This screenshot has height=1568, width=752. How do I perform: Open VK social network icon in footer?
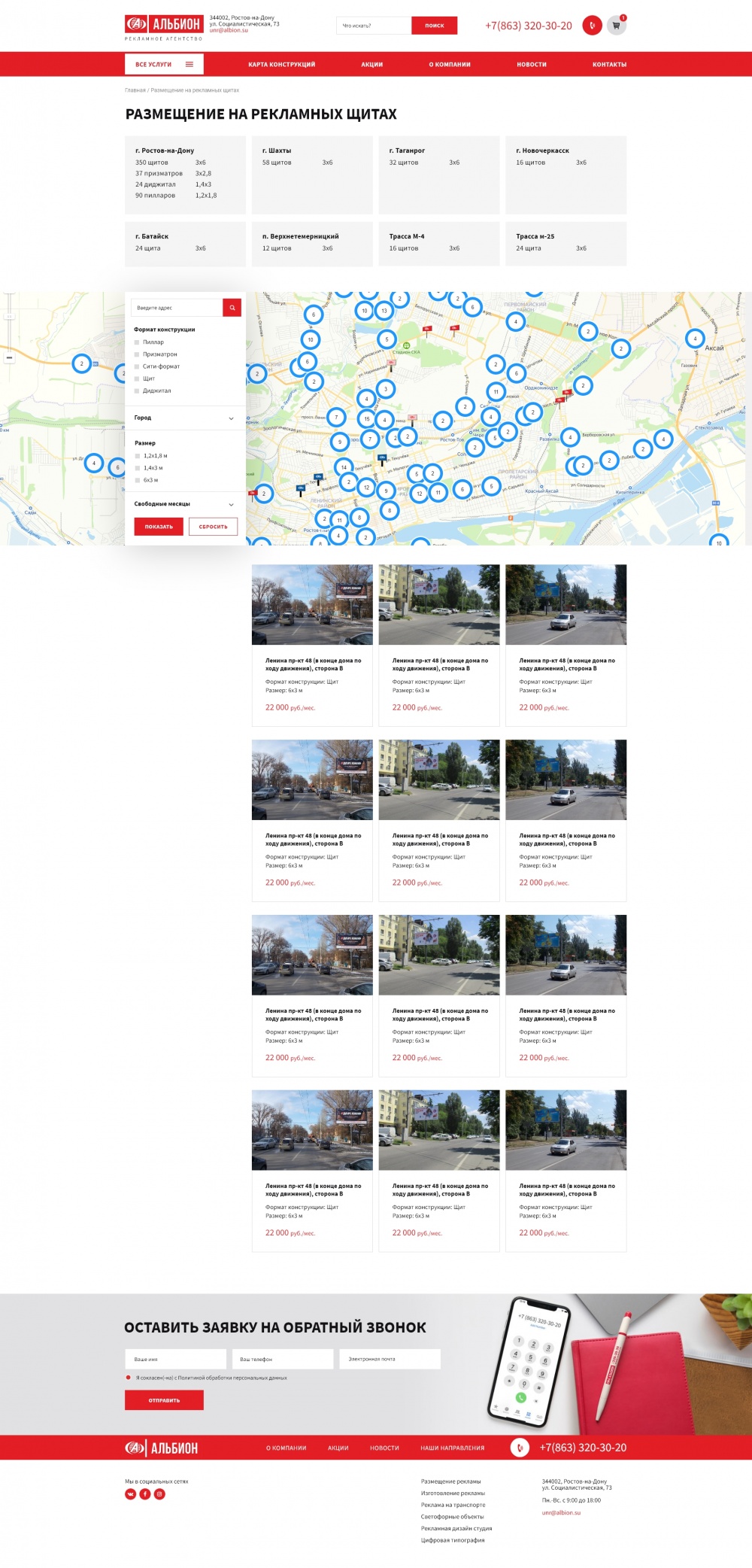(131, 1494)
